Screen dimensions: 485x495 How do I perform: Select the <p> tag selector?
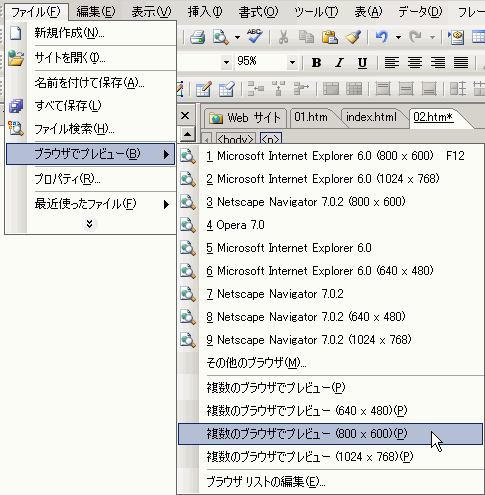[271, 138]
